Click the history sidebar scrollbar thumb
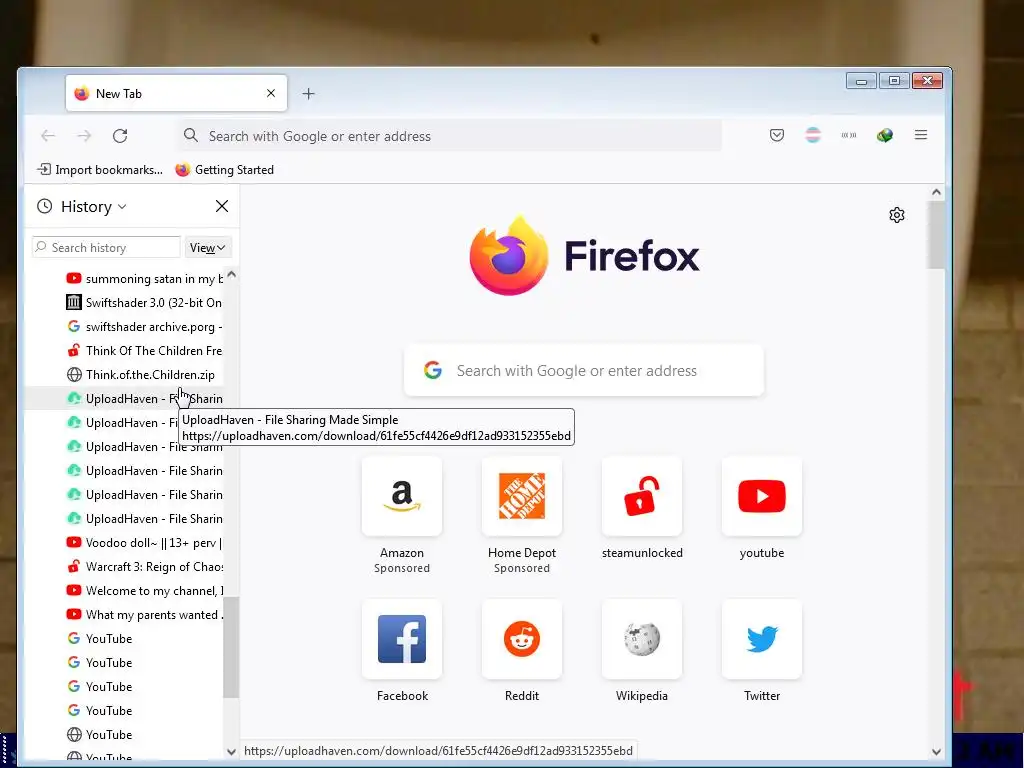The height and width of the screenshot is (768, 1024). (x=231, y=647)
